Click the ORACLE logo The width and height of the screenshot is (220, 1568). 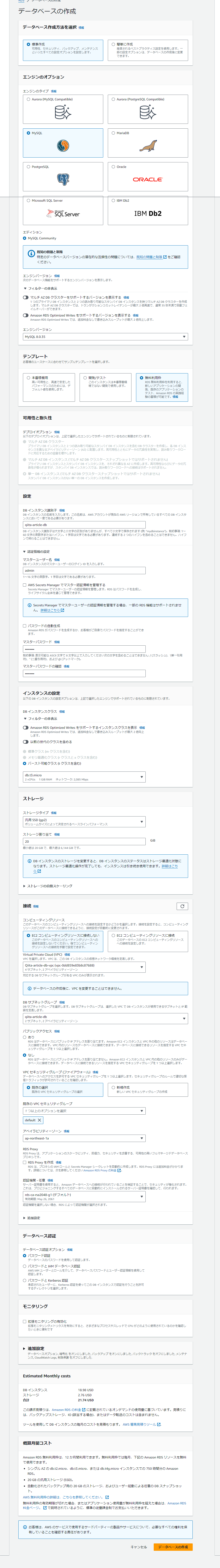148,180
